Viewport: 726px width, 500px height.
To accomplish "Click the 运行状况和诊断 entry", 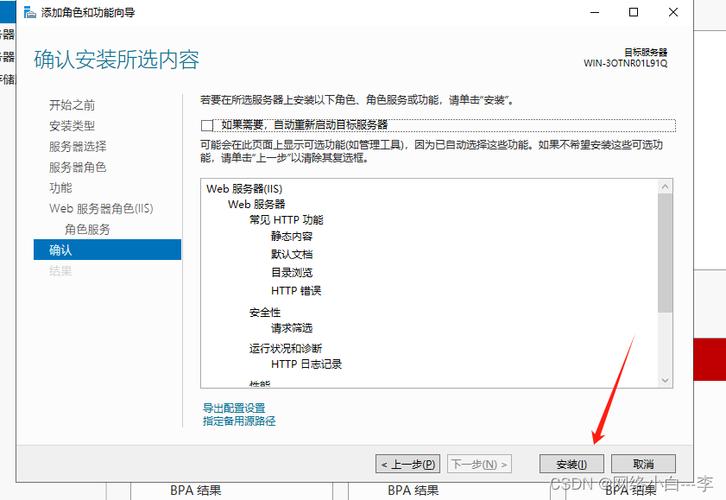I will coord(285,348).
